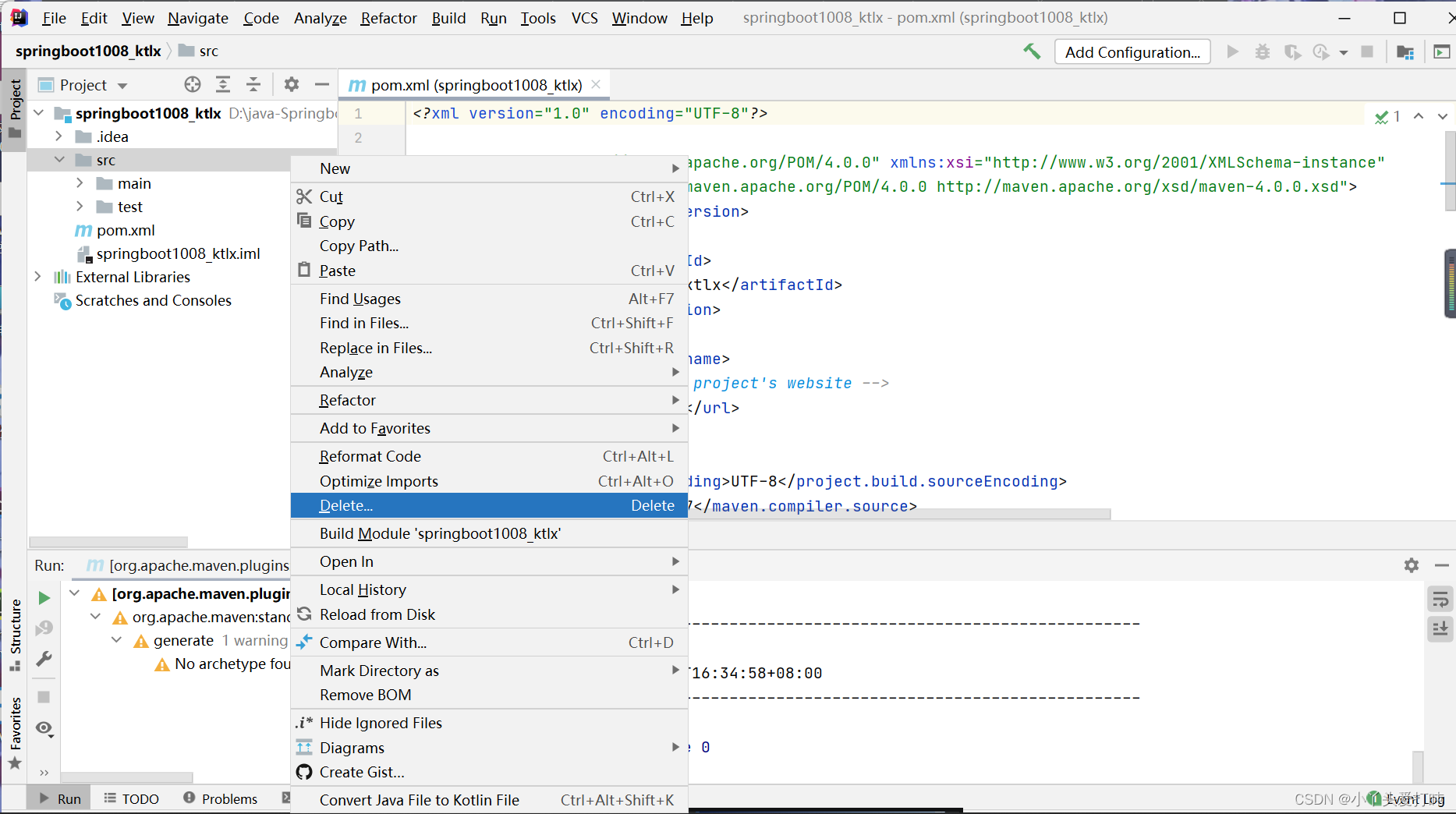Click the Run triangle in top toolbar
The image size is (1456, 814).
[x=1233, y=51]
